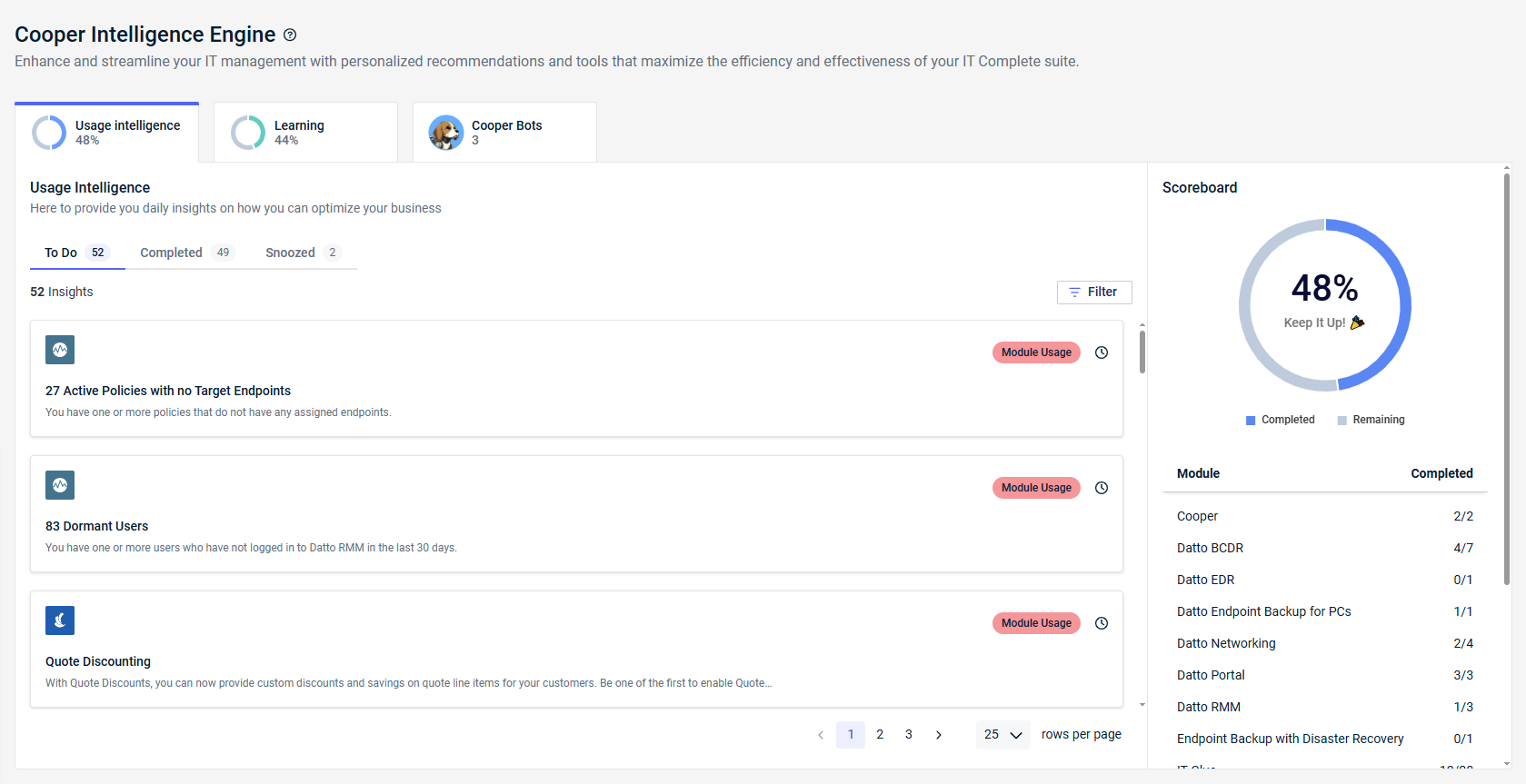Select the To Do sub-tab
Viewport: 1526px width, 784px height.
pyautogui.click(x=77, y=253)
